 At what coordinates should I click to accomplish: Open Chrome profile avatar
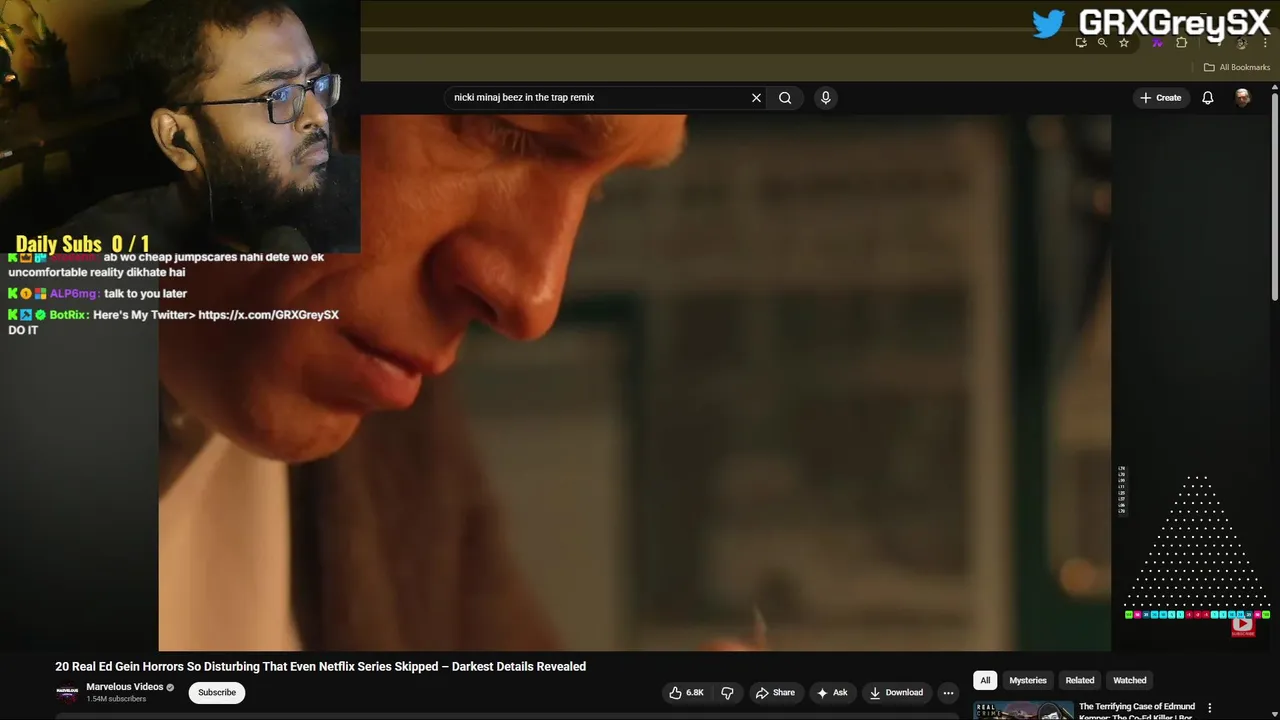[1241, 43]
